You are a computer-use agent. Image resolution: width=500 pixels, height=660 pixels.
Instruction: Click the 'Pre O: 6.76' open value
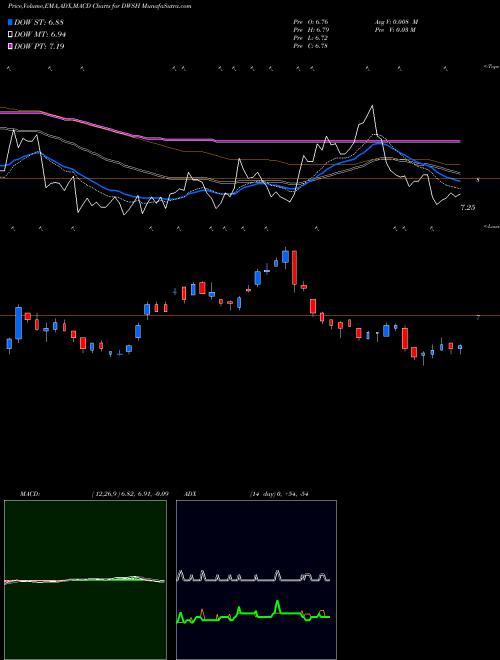coord(311,22)
